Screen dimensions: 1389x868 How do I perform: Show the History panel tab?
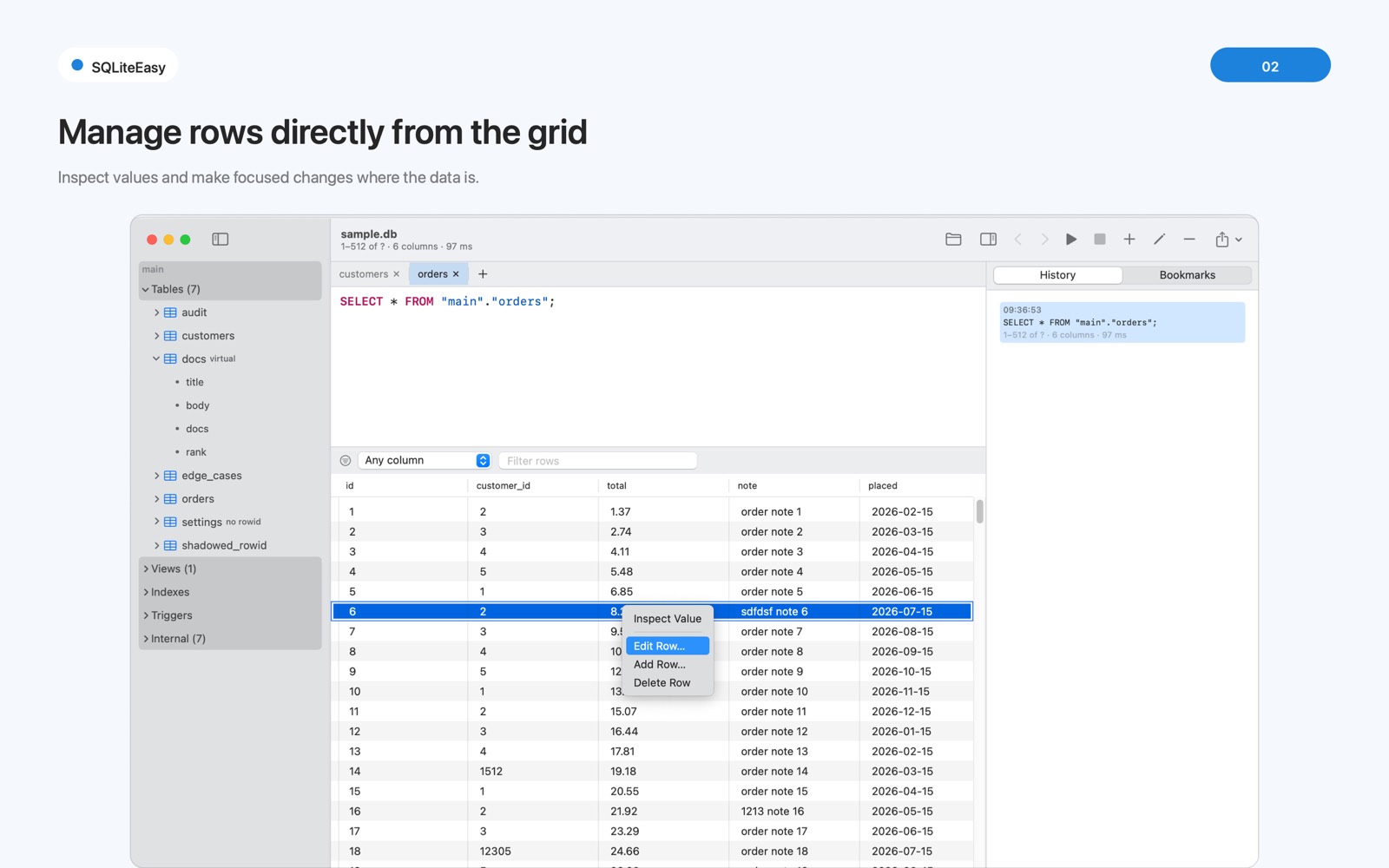coord(1057,275)
